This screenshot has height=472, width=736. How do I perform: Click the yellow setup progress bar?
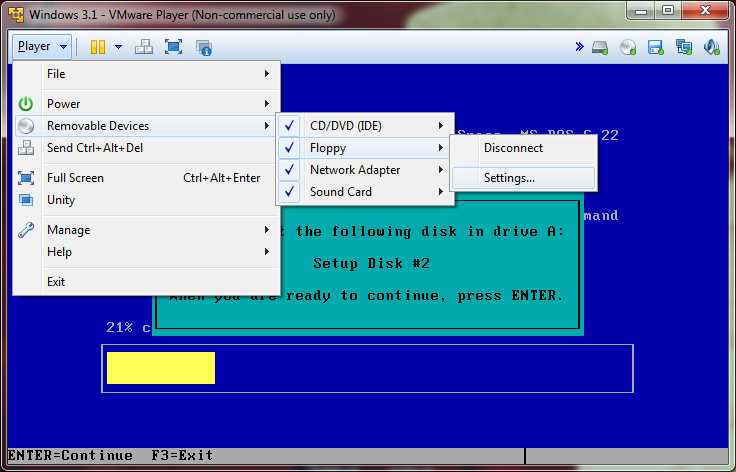click(160, 368)
